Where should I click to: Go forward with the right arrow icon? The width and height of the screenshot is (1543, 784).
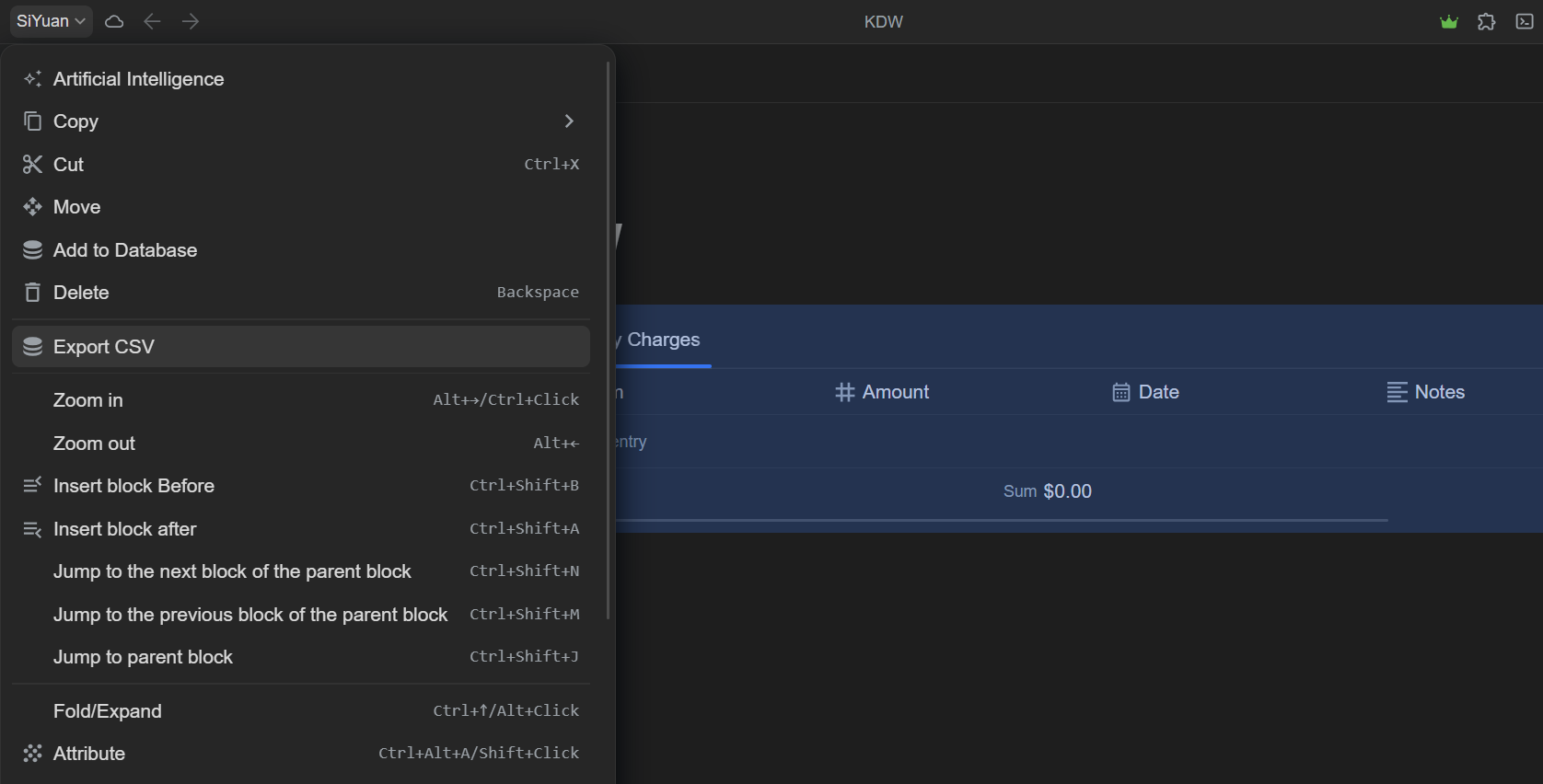tap(191, 21)
